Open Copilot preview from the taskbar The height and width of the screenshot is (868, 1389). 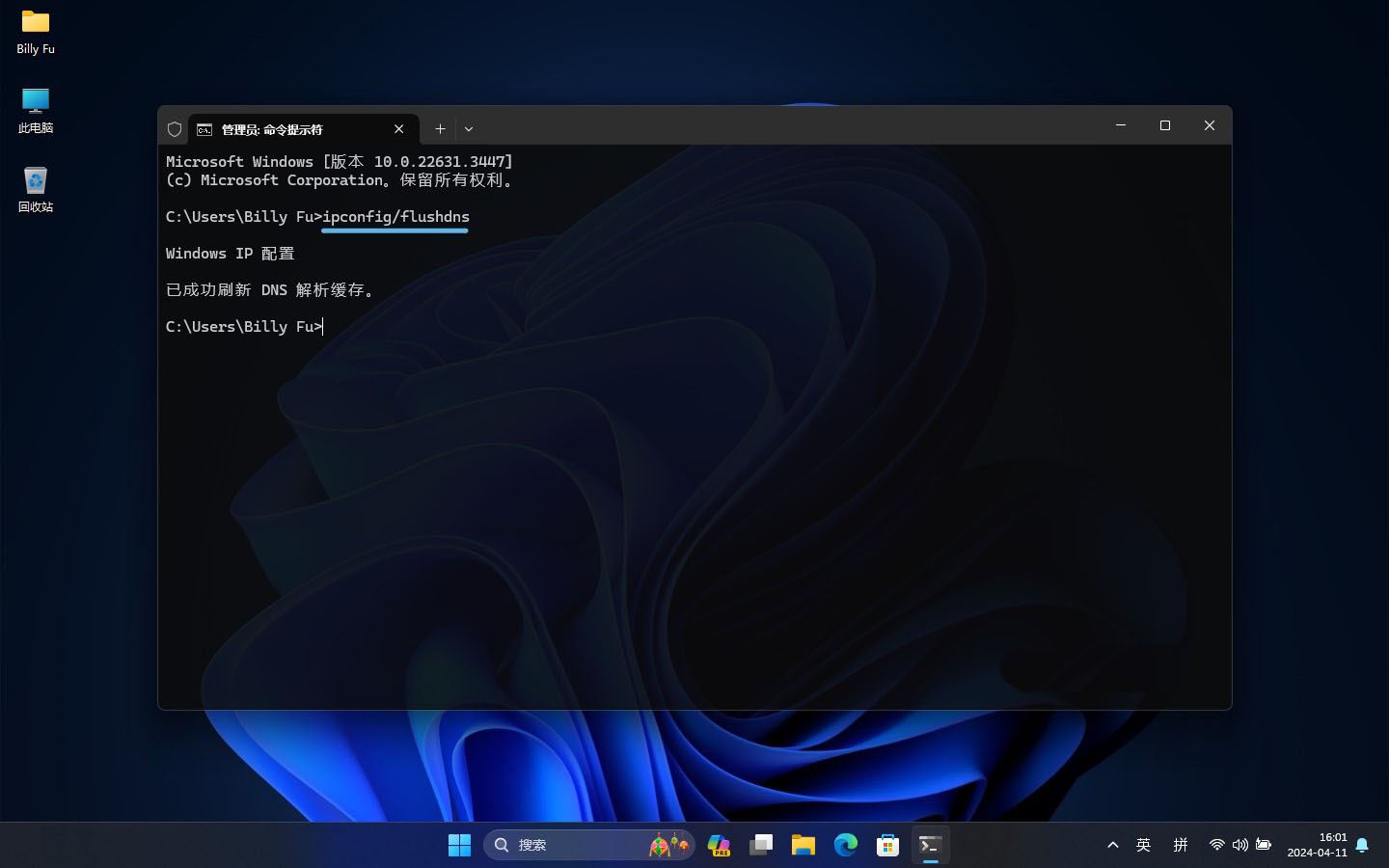[x=719, y=845]
